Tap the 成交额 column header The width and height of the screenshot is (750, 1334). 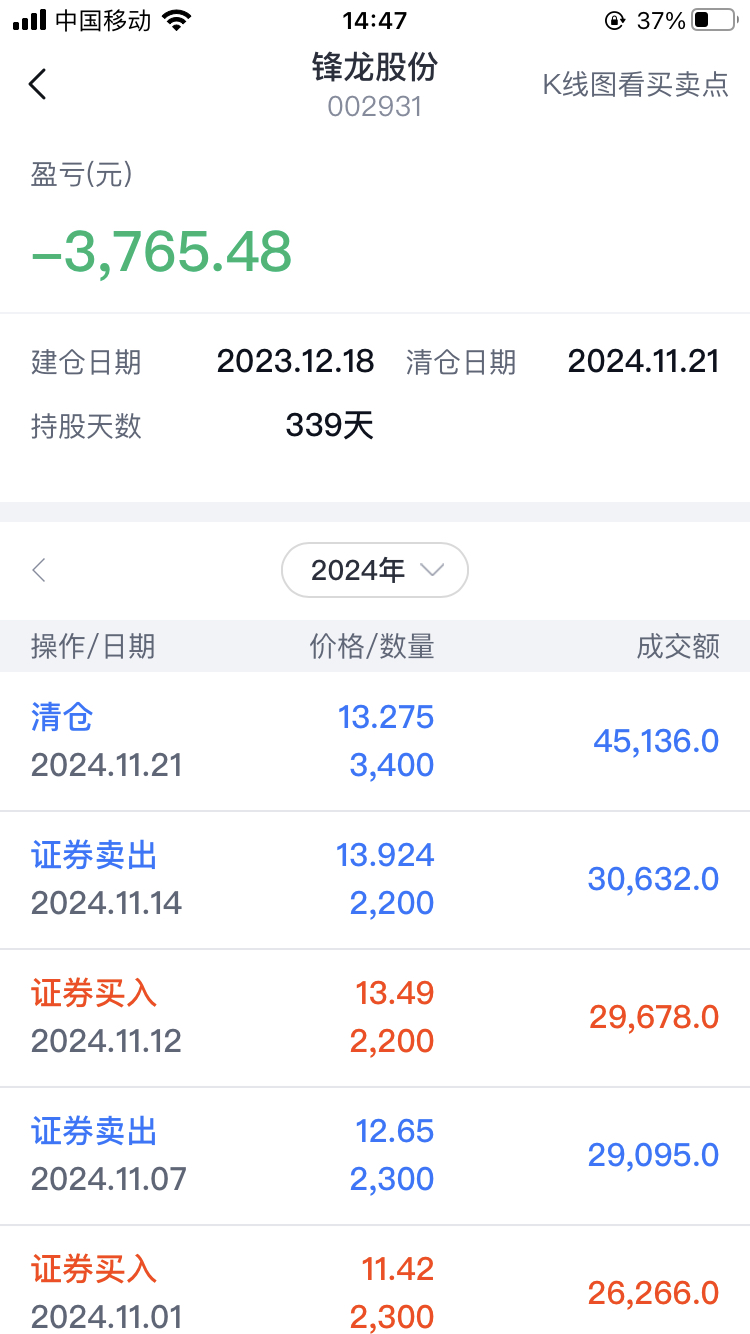[677, 646]
